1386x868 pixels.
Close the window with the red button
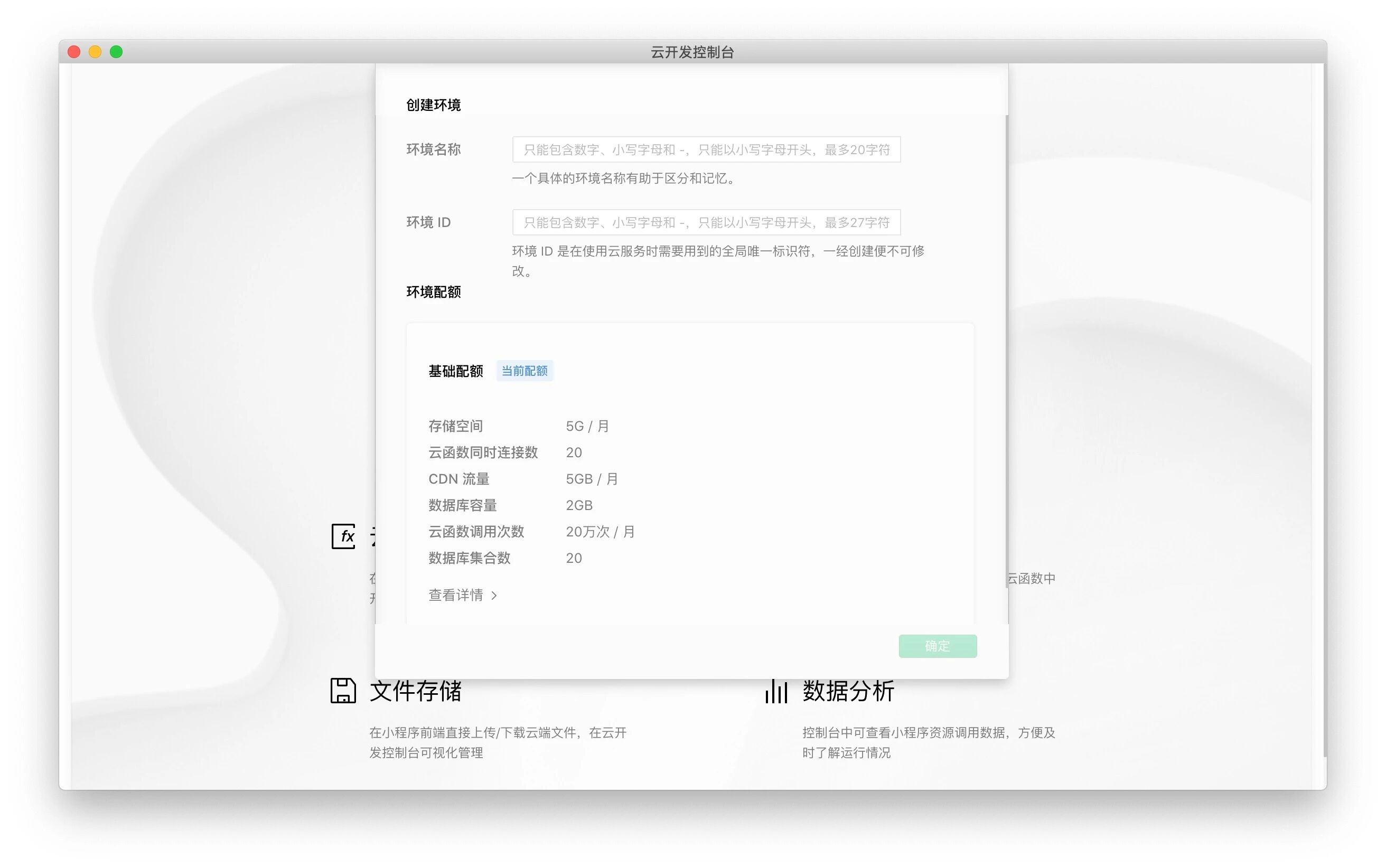74,52
